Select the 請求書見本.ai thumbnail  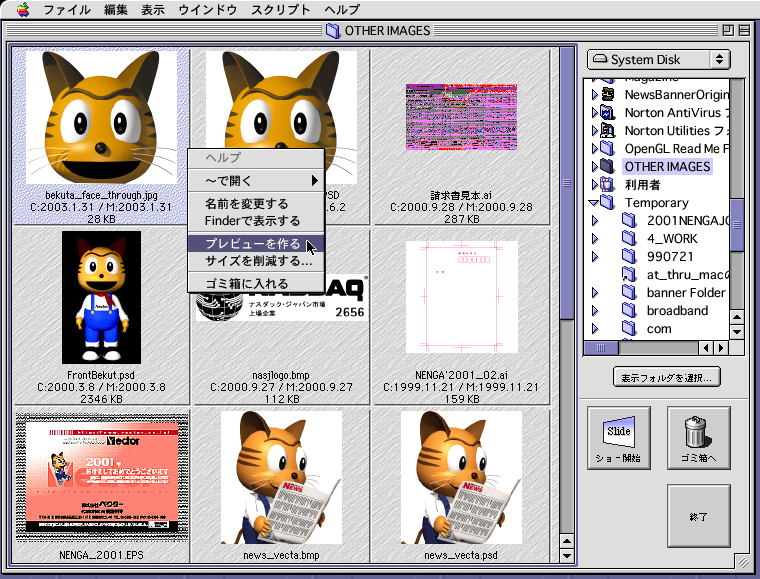[x=461, y=117]
